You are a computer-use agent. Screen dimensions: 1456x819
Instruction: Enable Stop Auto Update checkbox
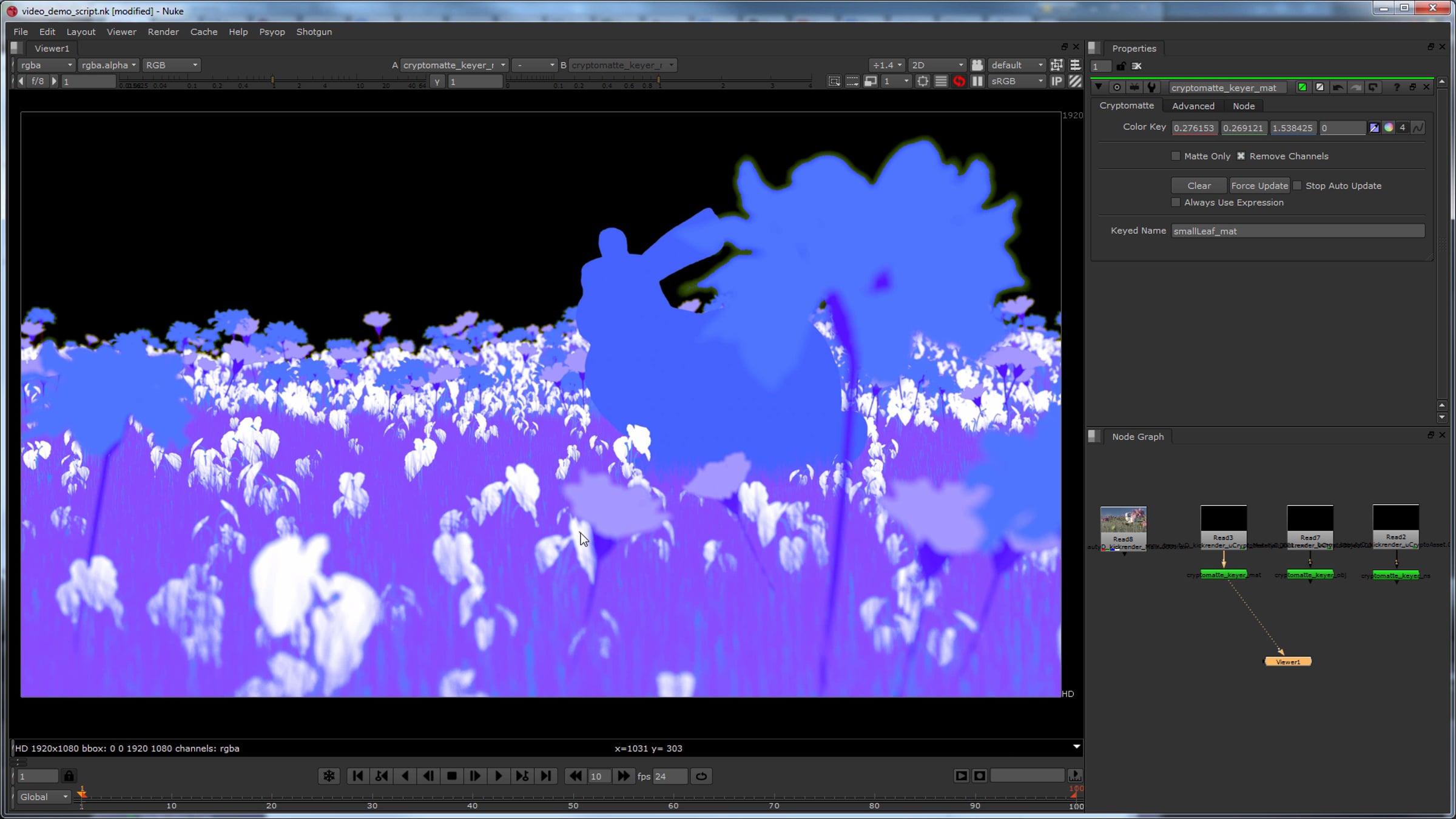pos(1297,186)
